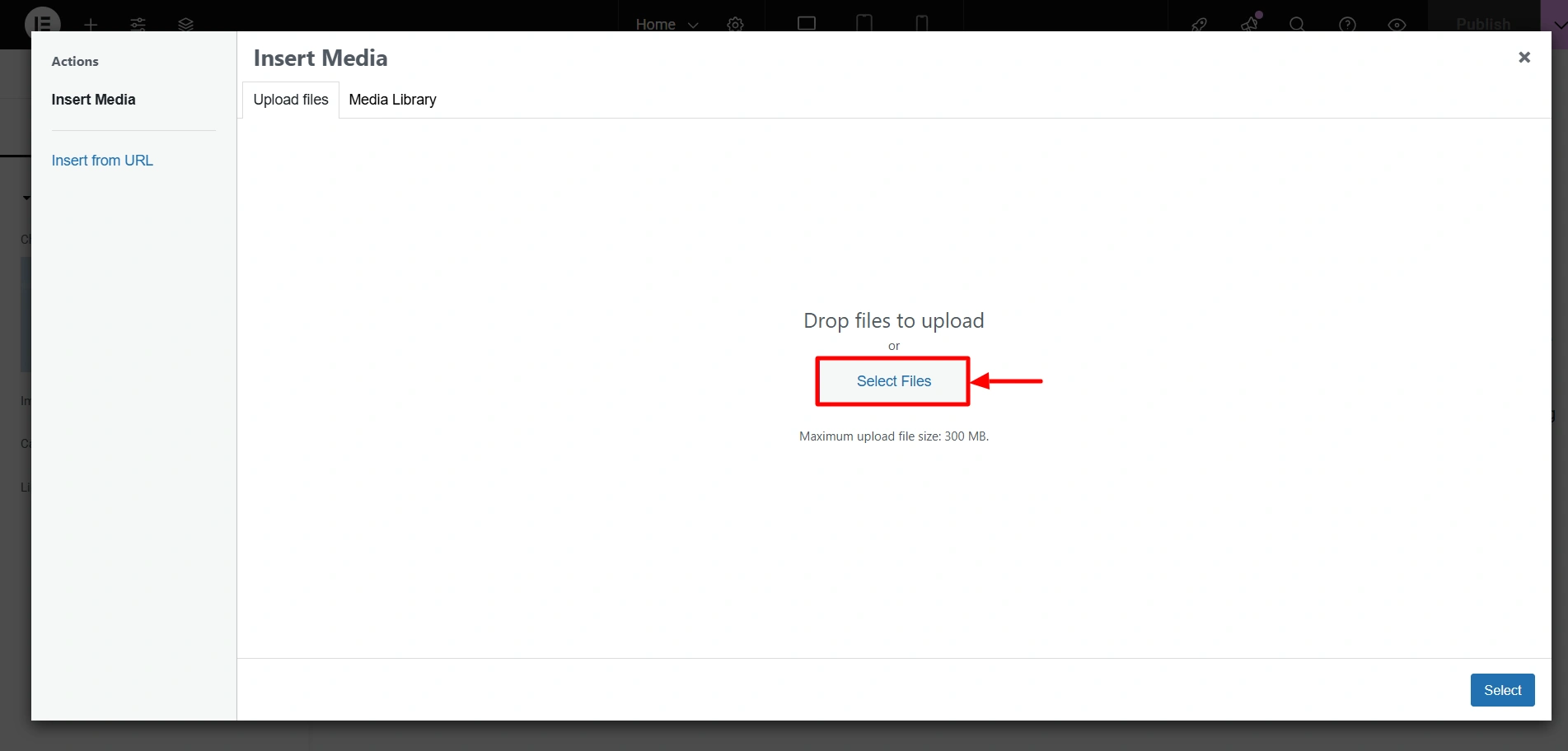Select Insert Media in the Actions sidebar

pos(93,100)
